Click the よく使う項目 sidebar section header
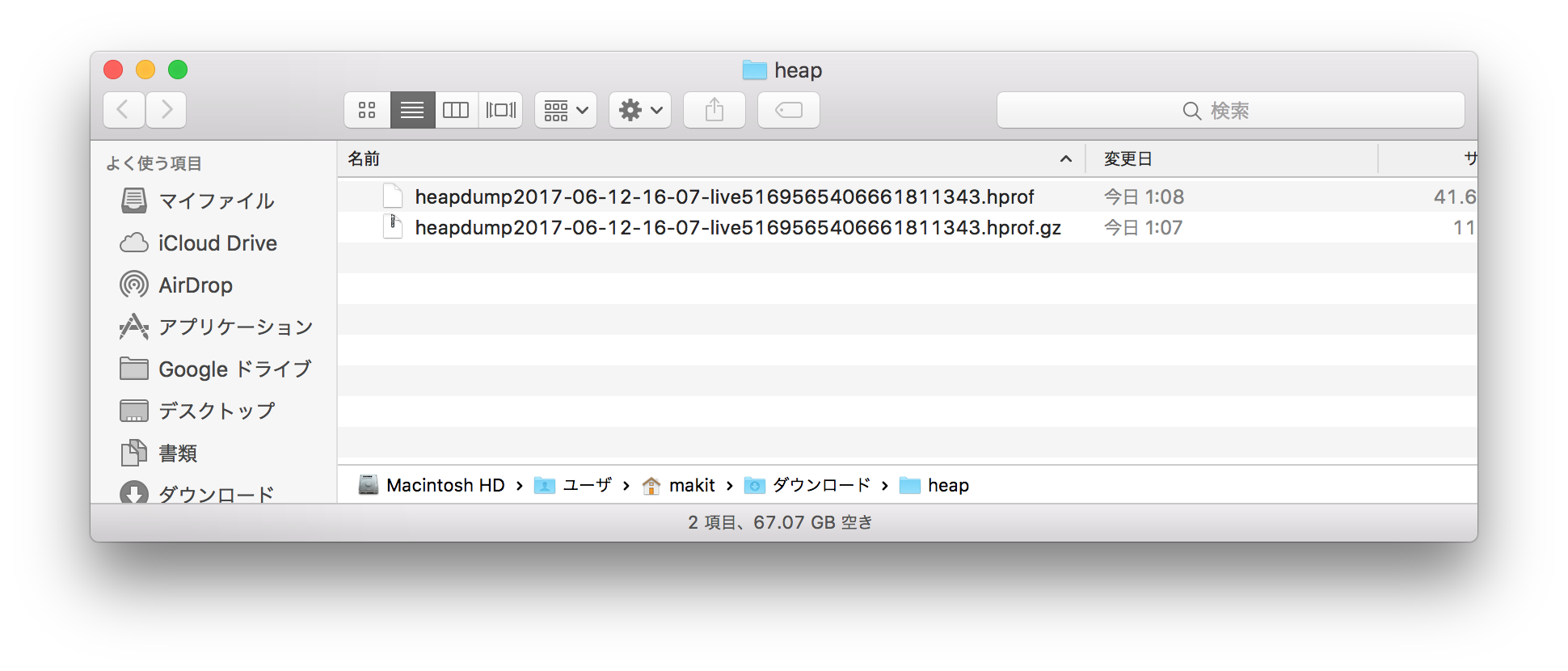The height and width of the screenshot is (671, 1568). (154, 163)
